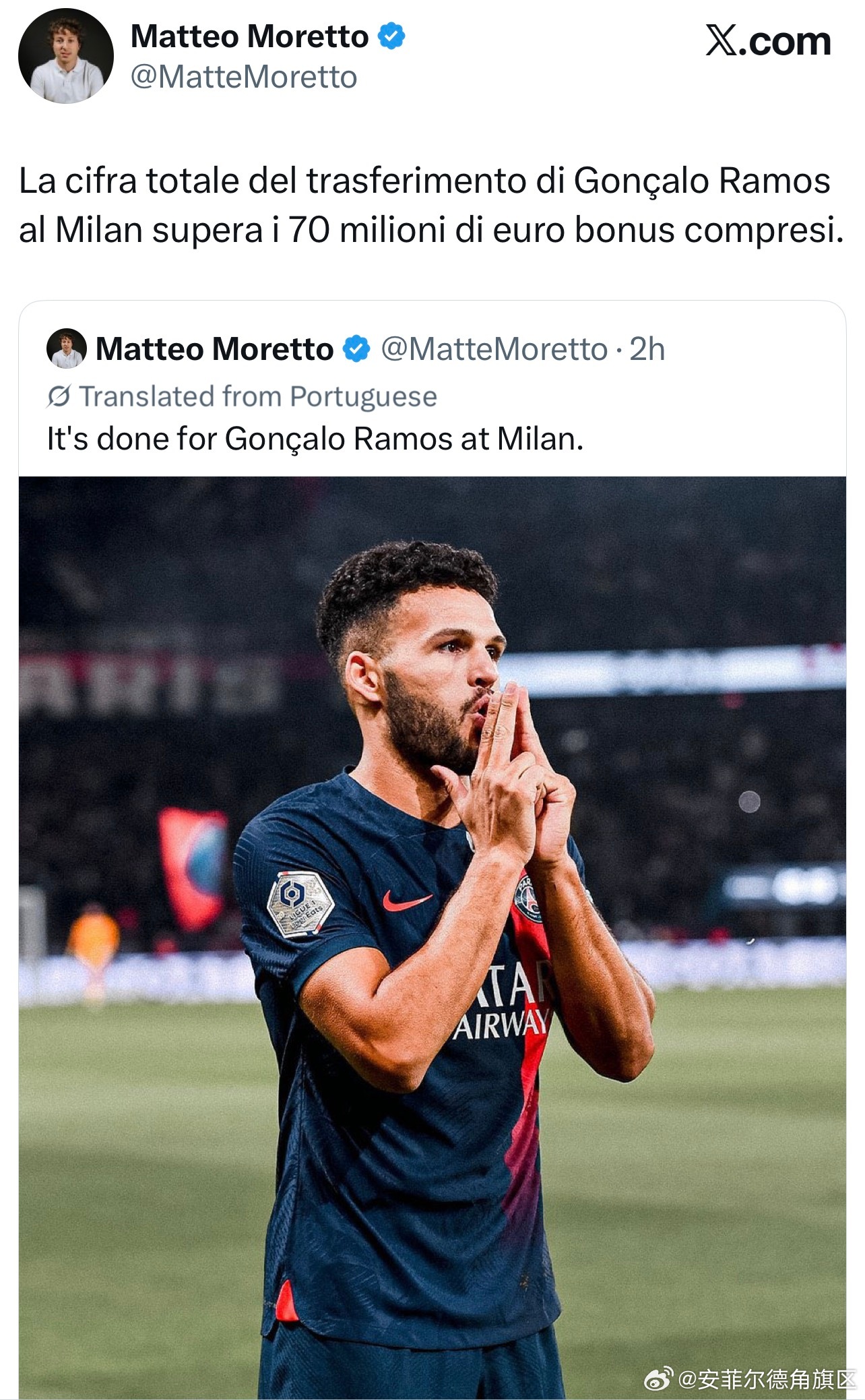The image size is (865, 1400).
Task: Click the PSG crest on the shirt
Action: 529,899
